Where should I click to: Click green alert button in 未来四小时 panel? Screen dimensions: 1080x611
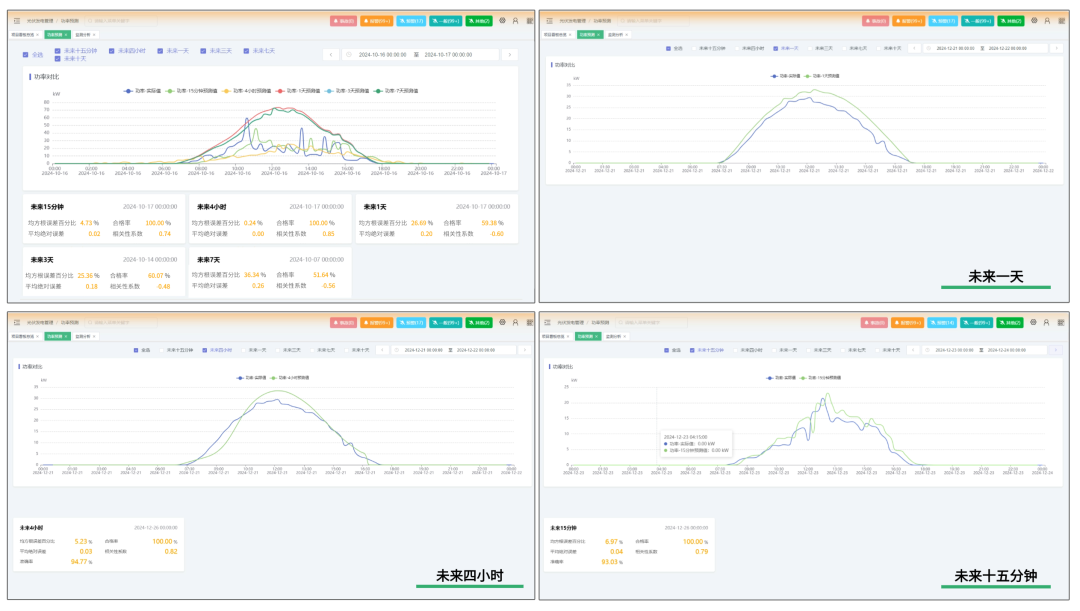[479, 322]
